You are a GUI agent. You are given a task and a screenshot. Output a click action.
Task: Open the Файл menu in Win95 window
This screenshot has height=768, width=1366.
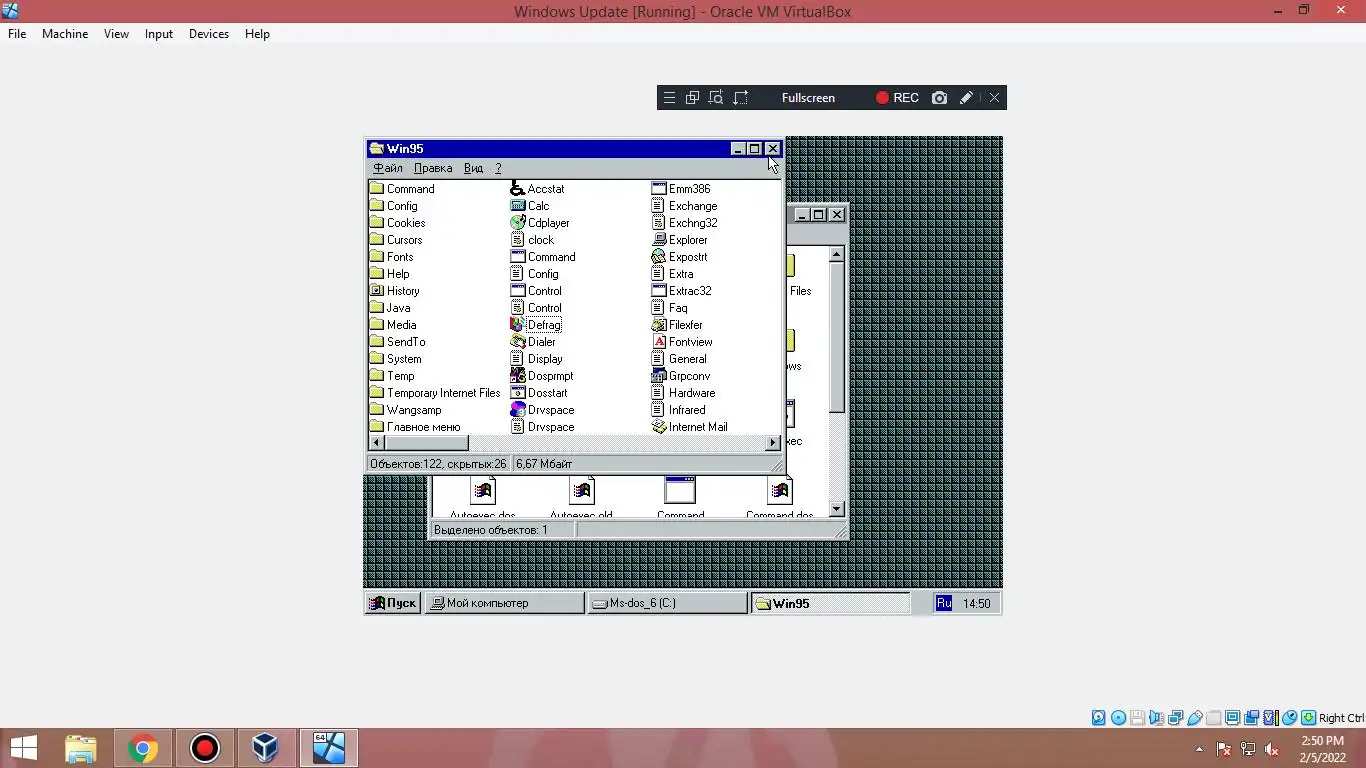388,168
